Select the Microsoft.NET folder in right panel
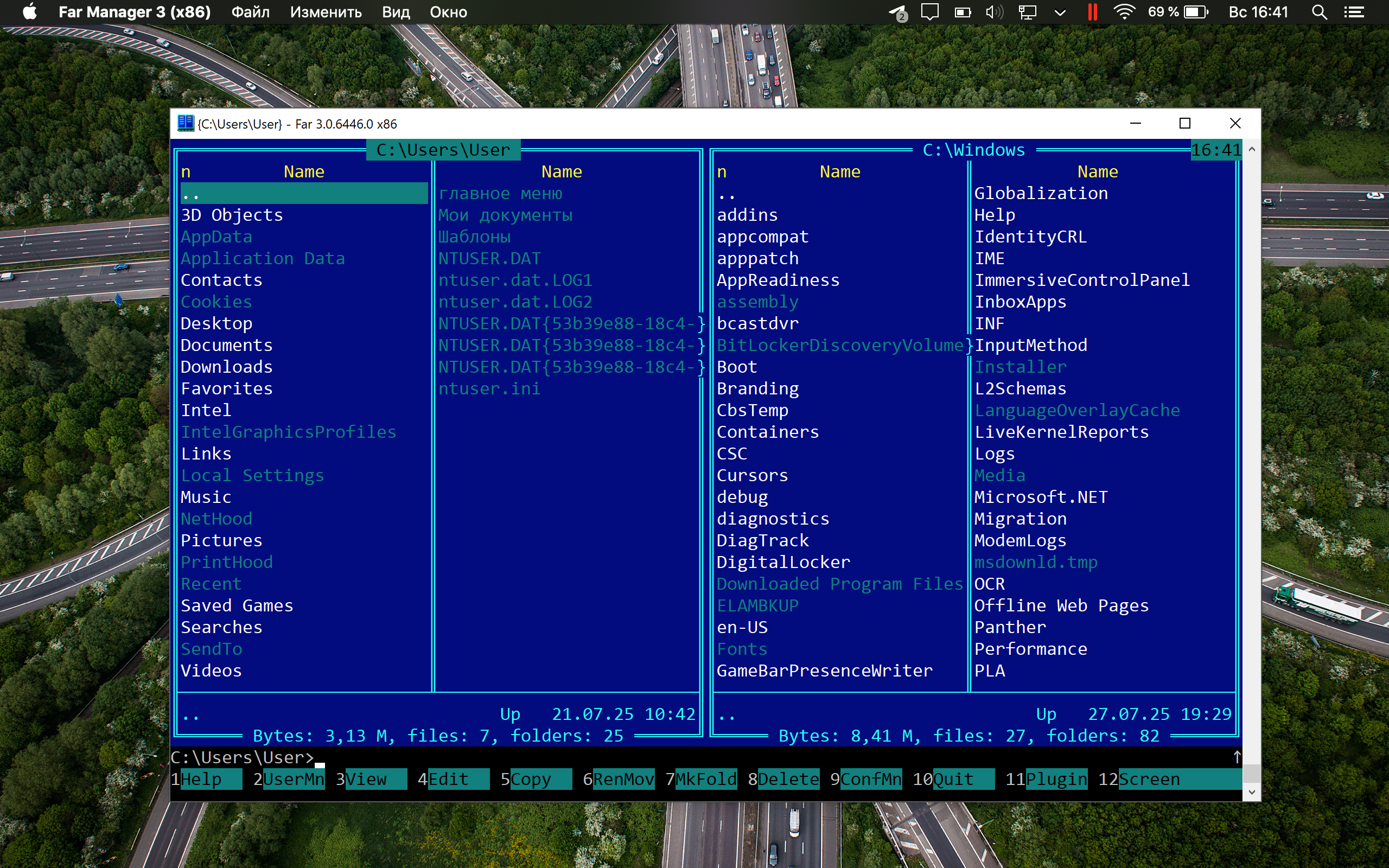This screenshot has width=1389, height=868. pos(1041,497)
